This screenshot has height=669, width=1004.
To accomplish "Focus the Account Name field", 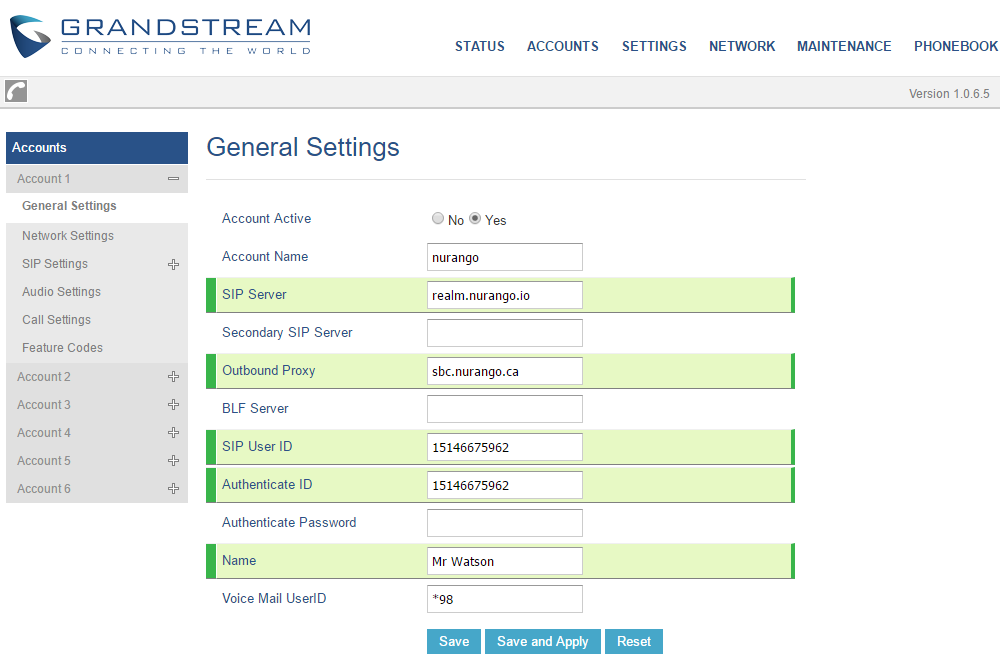I will (x=505, y=257).
